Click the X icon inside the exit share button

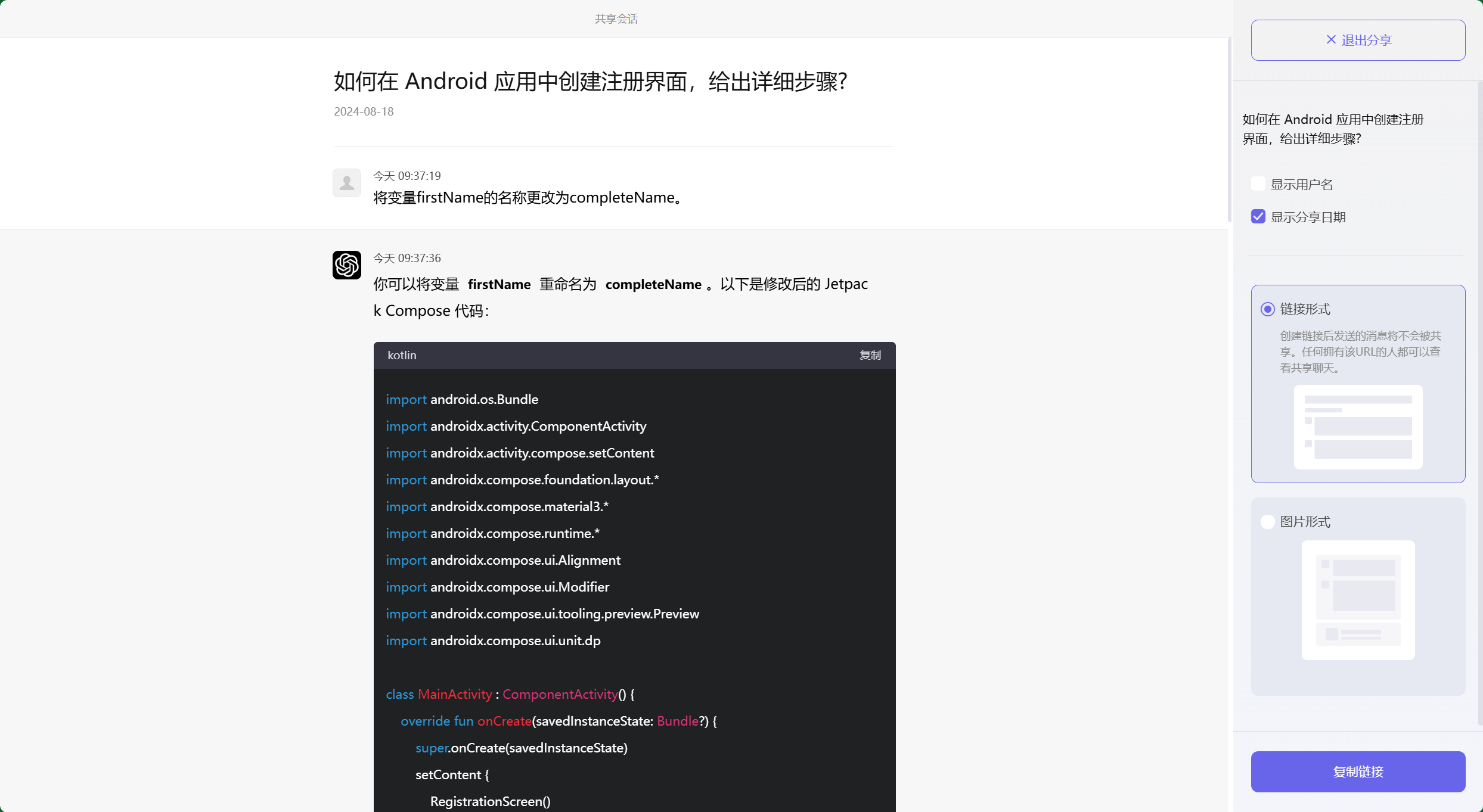(x=1331, y=39)
